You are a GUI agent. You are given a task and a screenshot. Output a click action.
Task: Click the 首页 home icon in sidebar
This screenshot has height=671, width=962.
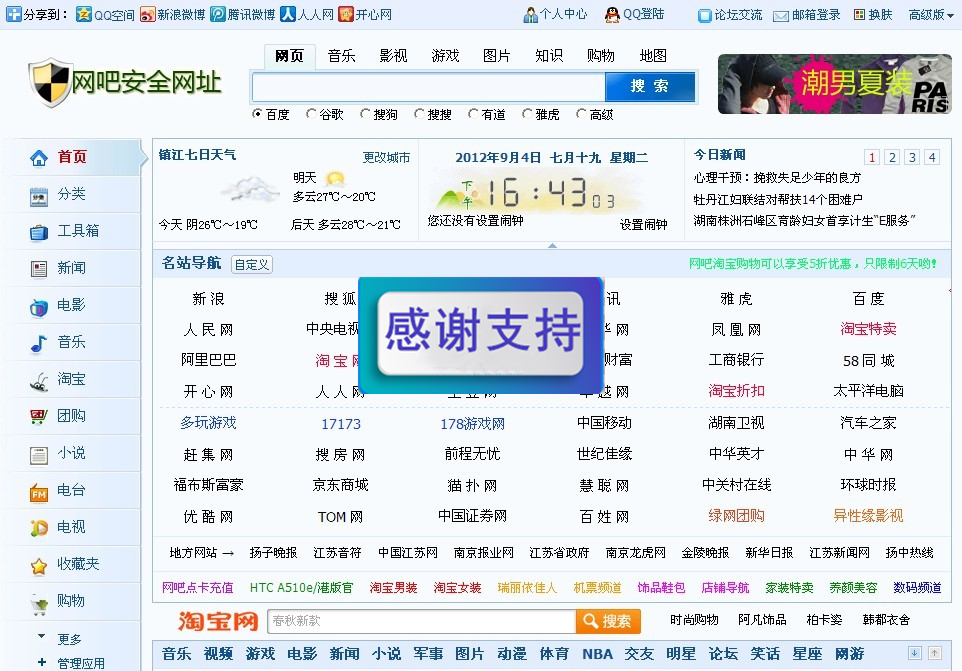(x=39, y=158)
